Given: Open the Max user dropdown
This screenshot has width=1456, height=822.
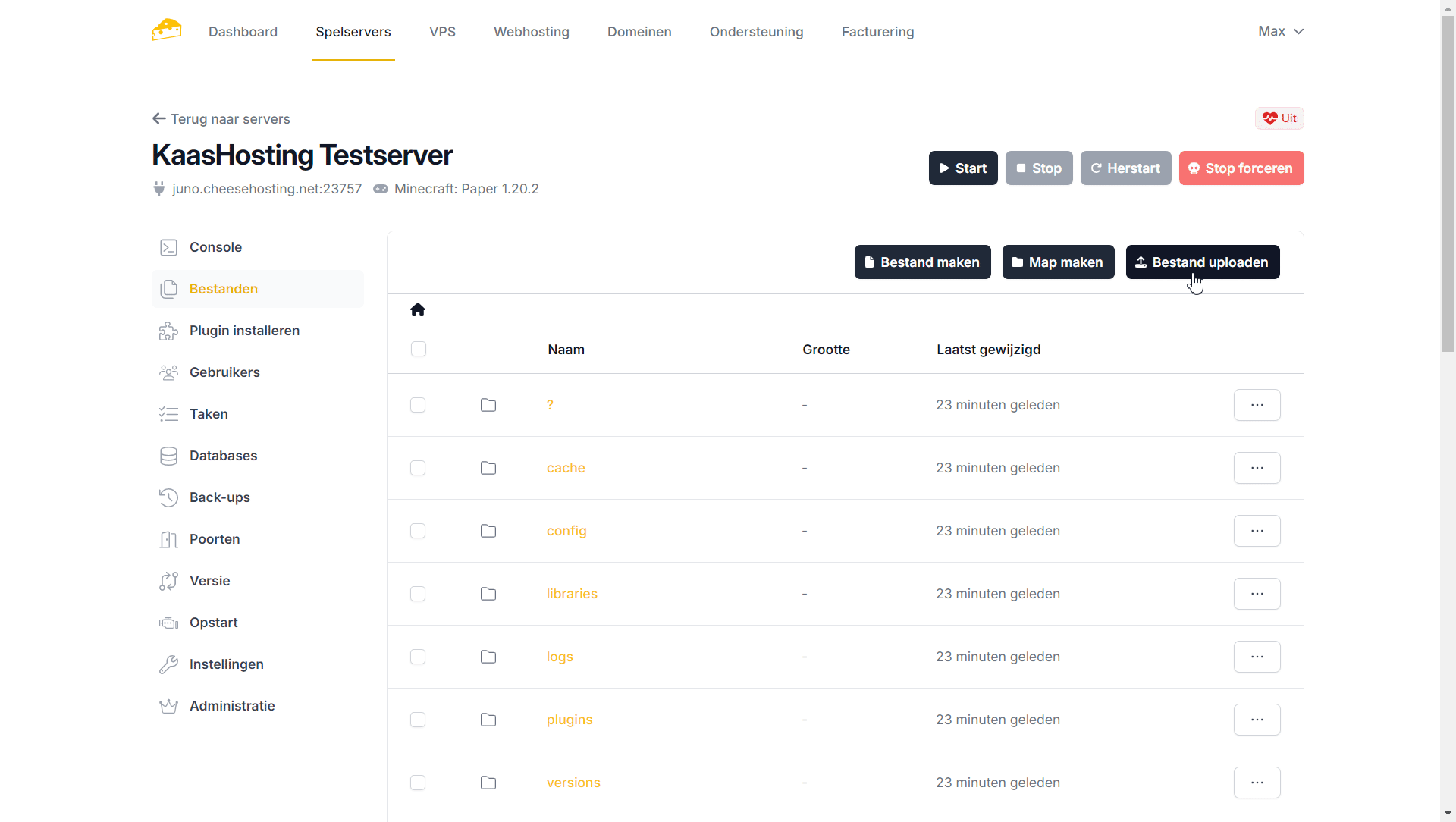Looking at the screenshot, I should [x=1280, y=31].
